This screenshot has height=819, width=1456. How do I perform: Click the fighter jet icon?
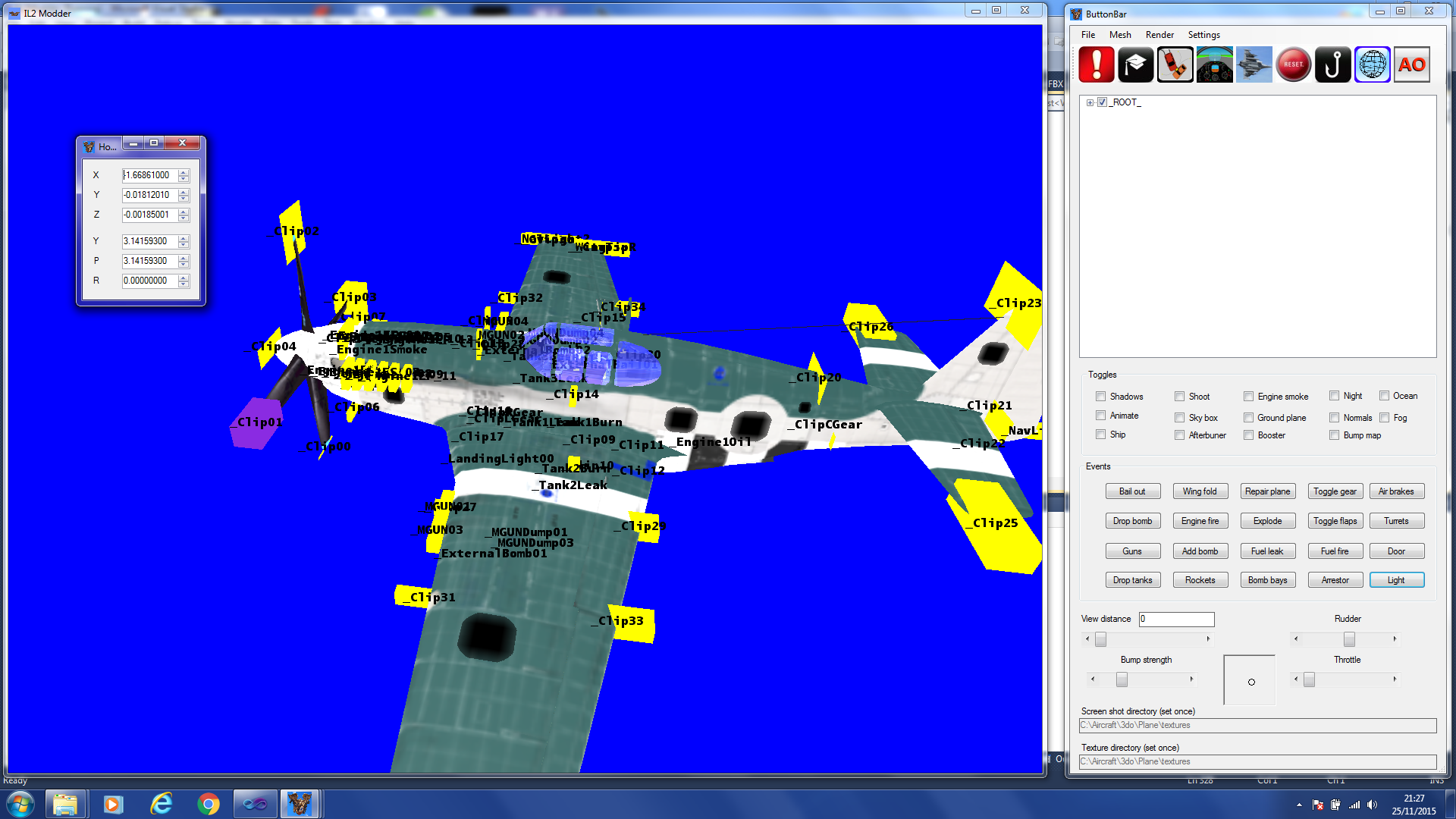[x=1254, y=65]
